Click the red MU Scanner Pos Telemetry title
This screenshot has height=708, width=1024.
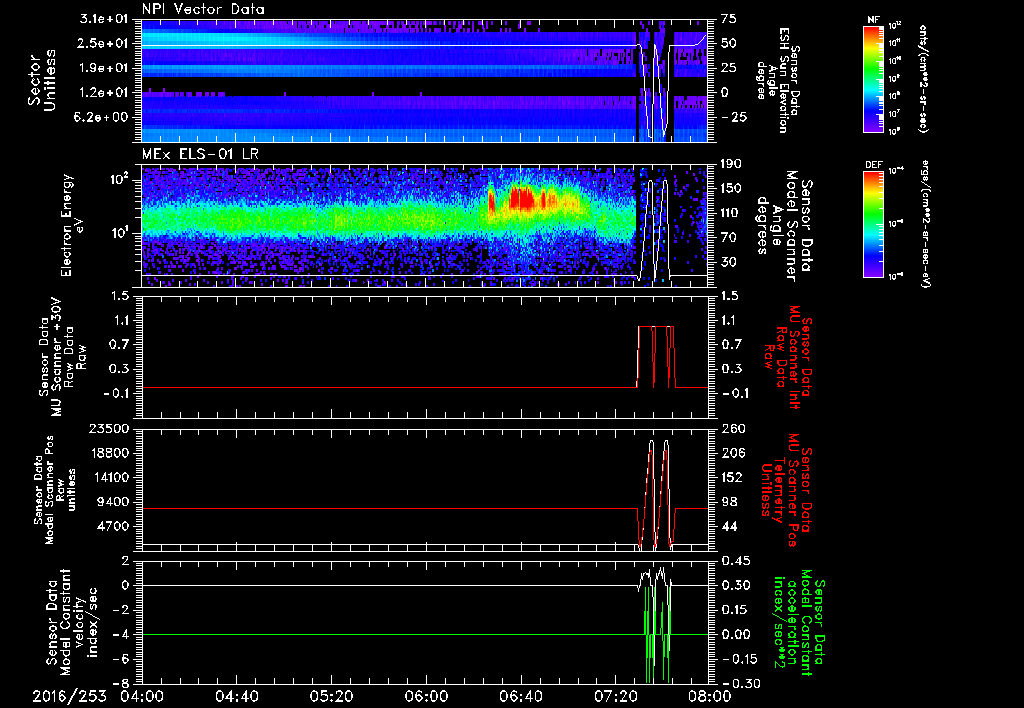point(786,490)
